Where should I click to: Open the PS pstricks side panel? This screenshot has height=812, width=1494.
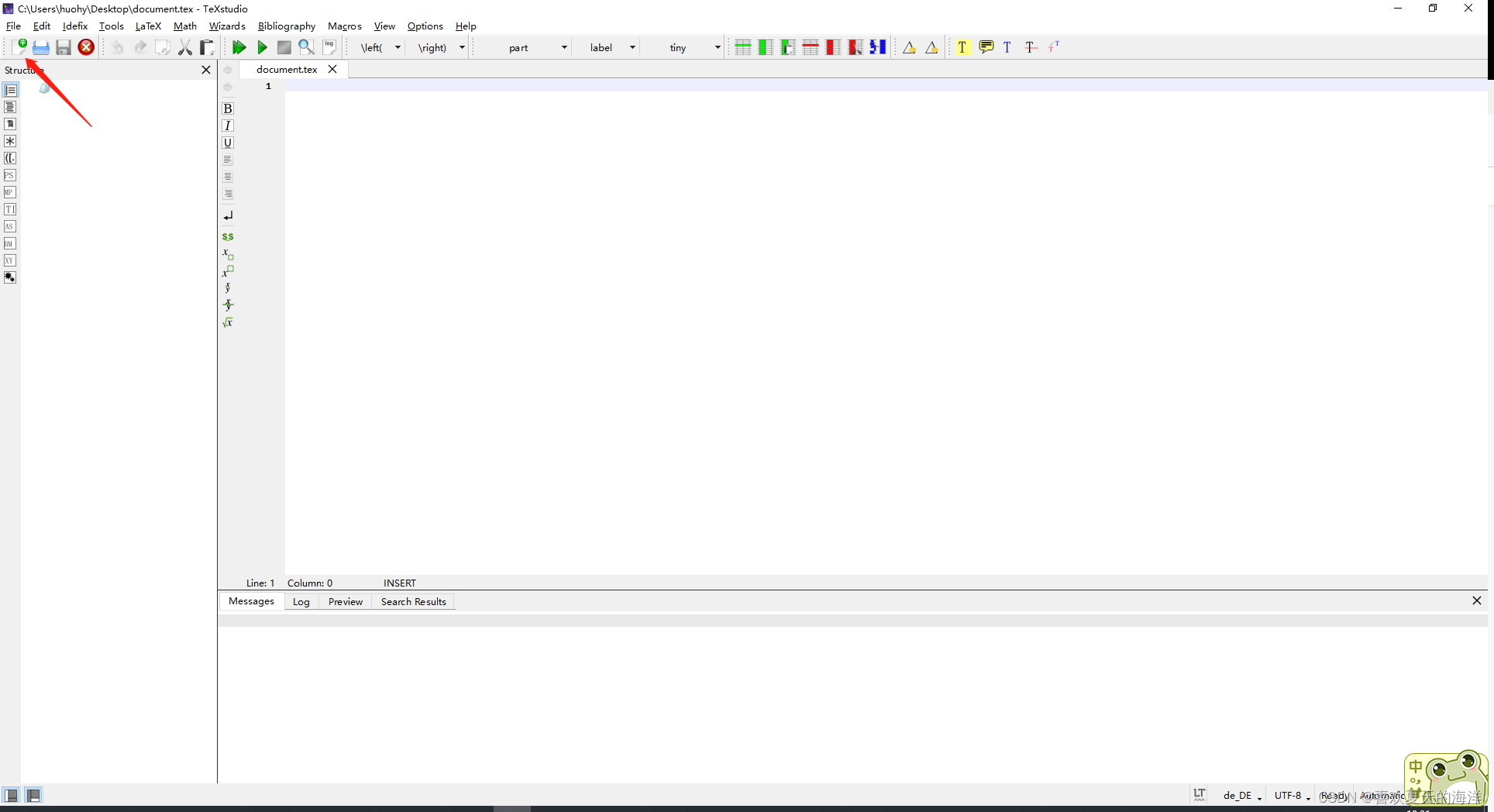[x=10, y=175]
